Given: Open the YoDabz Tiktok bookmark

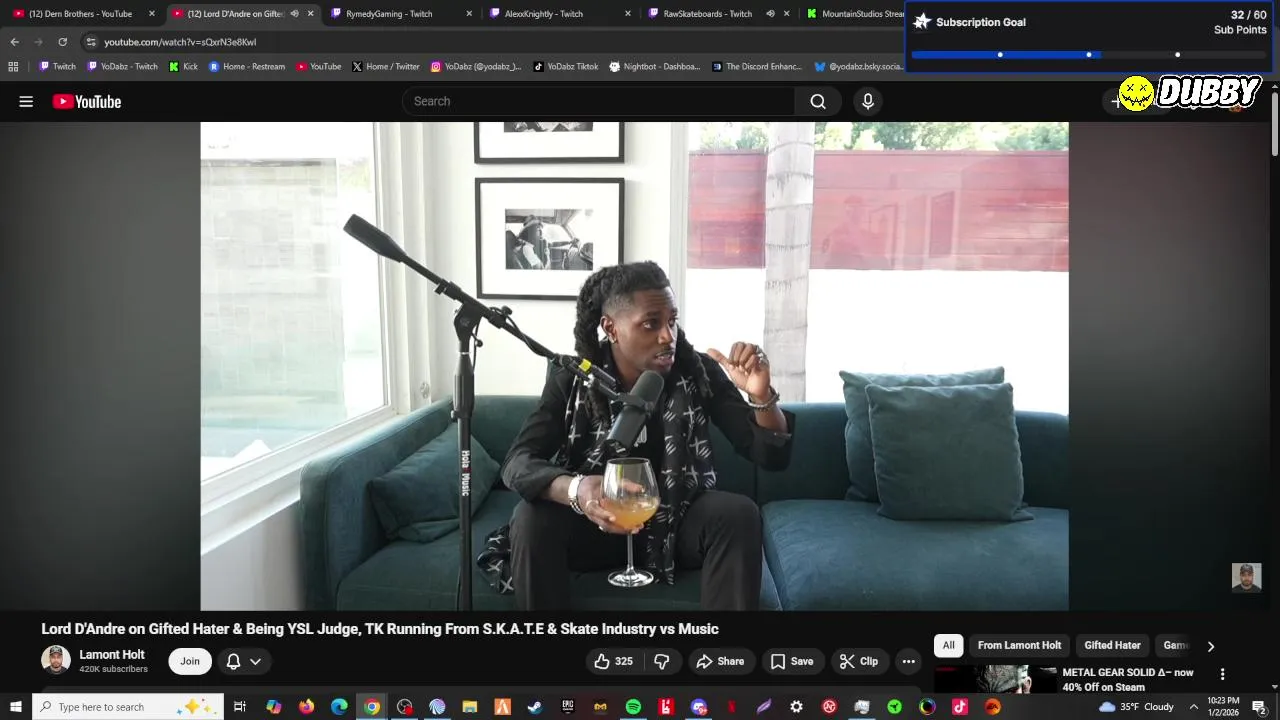Looking at the screenshot, I should (x=565, y=67).
